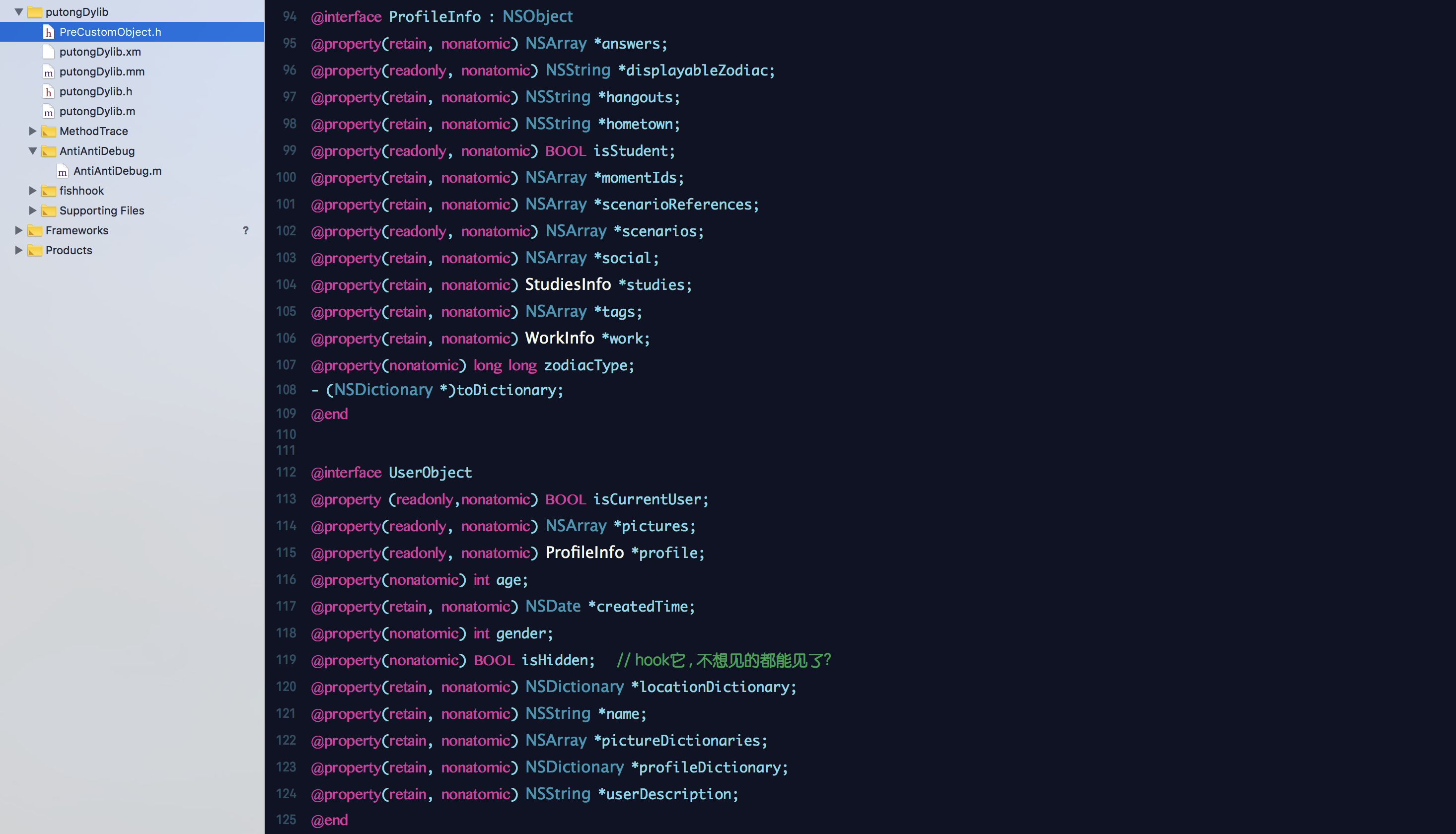Click the putongDylib.mm file icon
1456x834 pixels.
(x=49, y=72)
